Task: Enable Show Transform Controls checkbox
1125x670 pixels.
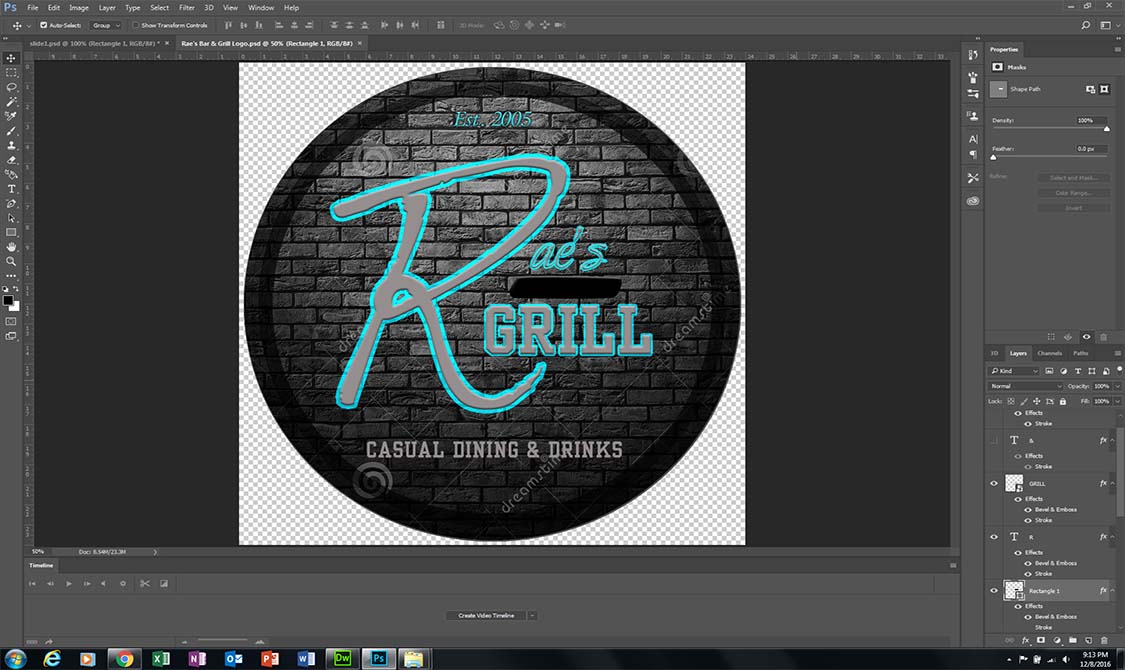Action: [x=136, y=25]
